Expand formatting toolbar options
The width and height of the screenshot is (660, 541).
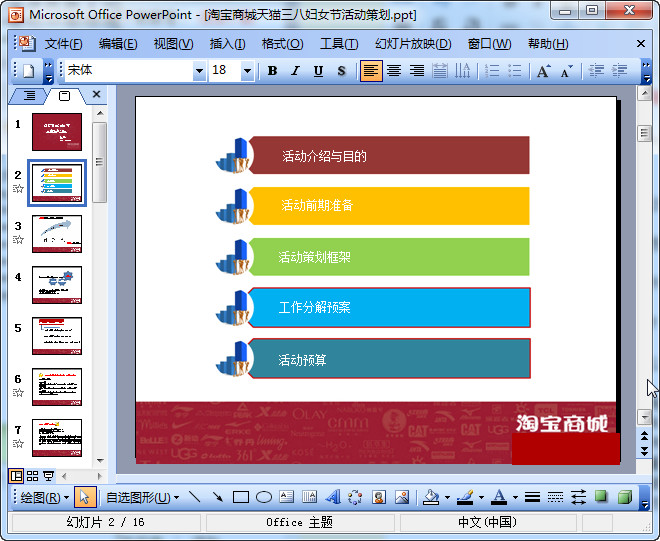(x=646, y=72)
